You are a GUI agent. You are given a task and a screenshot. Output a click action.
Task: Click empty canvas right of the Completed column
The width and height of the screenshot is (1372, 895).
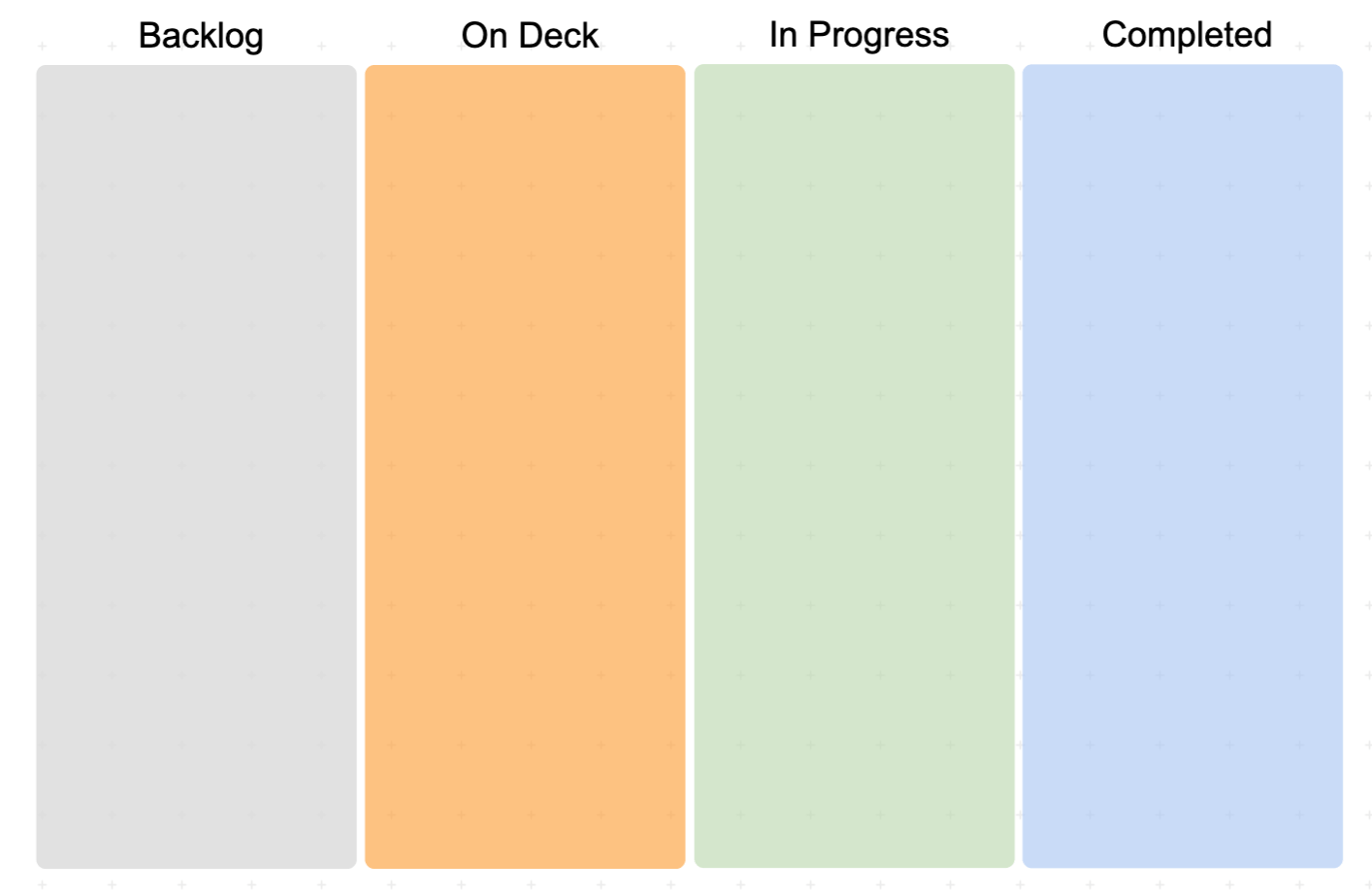(x=1357, y=466)
